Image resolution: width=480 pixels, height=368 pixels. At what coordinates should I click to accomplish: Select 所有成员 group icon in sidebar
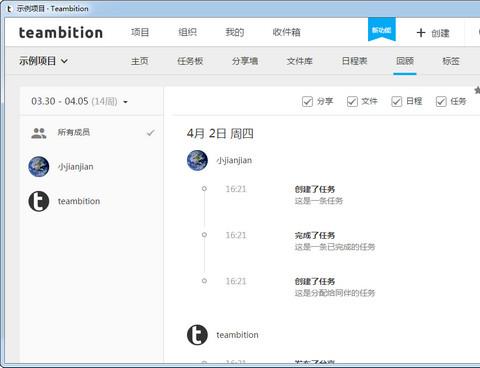(x=39, y=133)
